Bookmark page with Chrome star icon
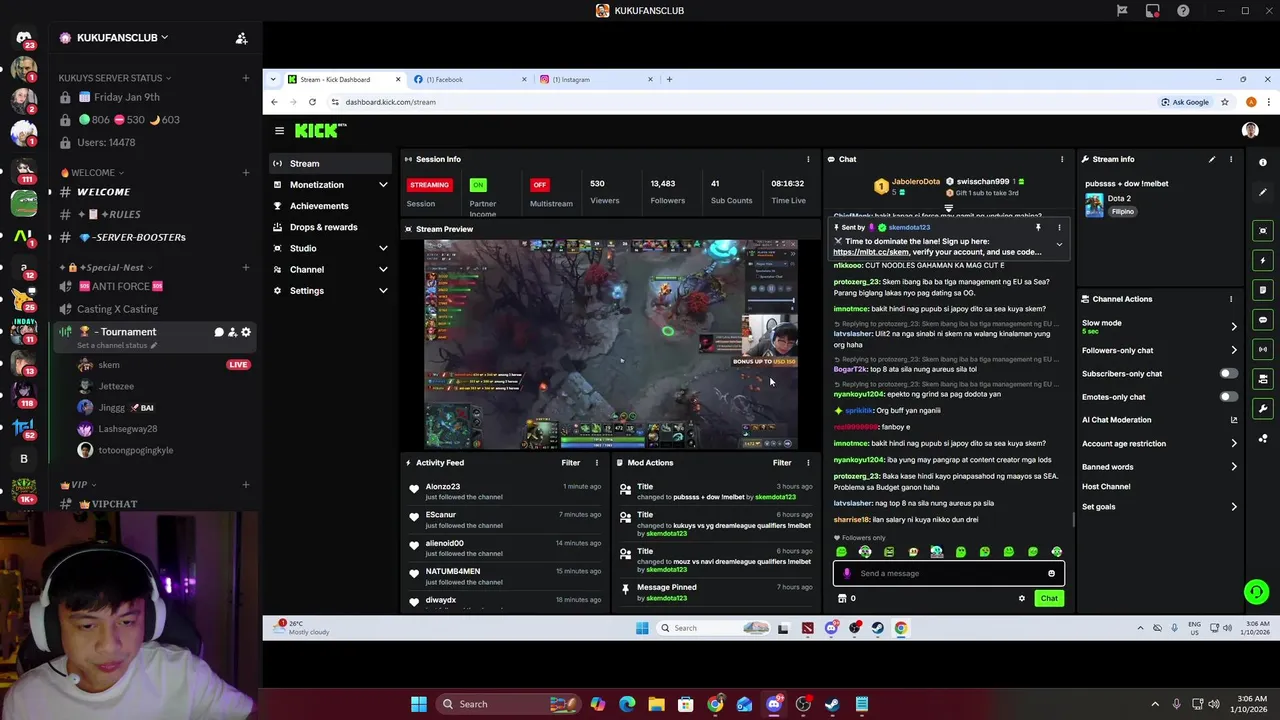This screenshot has height=720, width=1280. 1224,102
